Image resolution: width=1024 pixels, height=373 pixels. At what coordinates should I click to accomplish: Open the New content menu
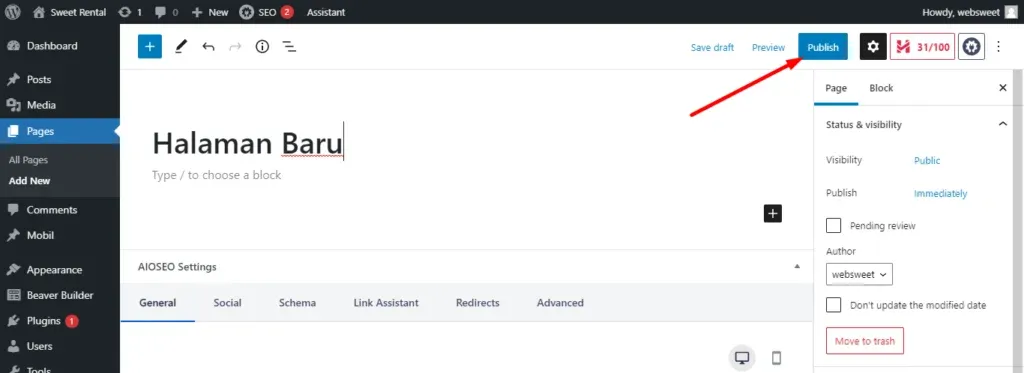(x=210, y=12)
